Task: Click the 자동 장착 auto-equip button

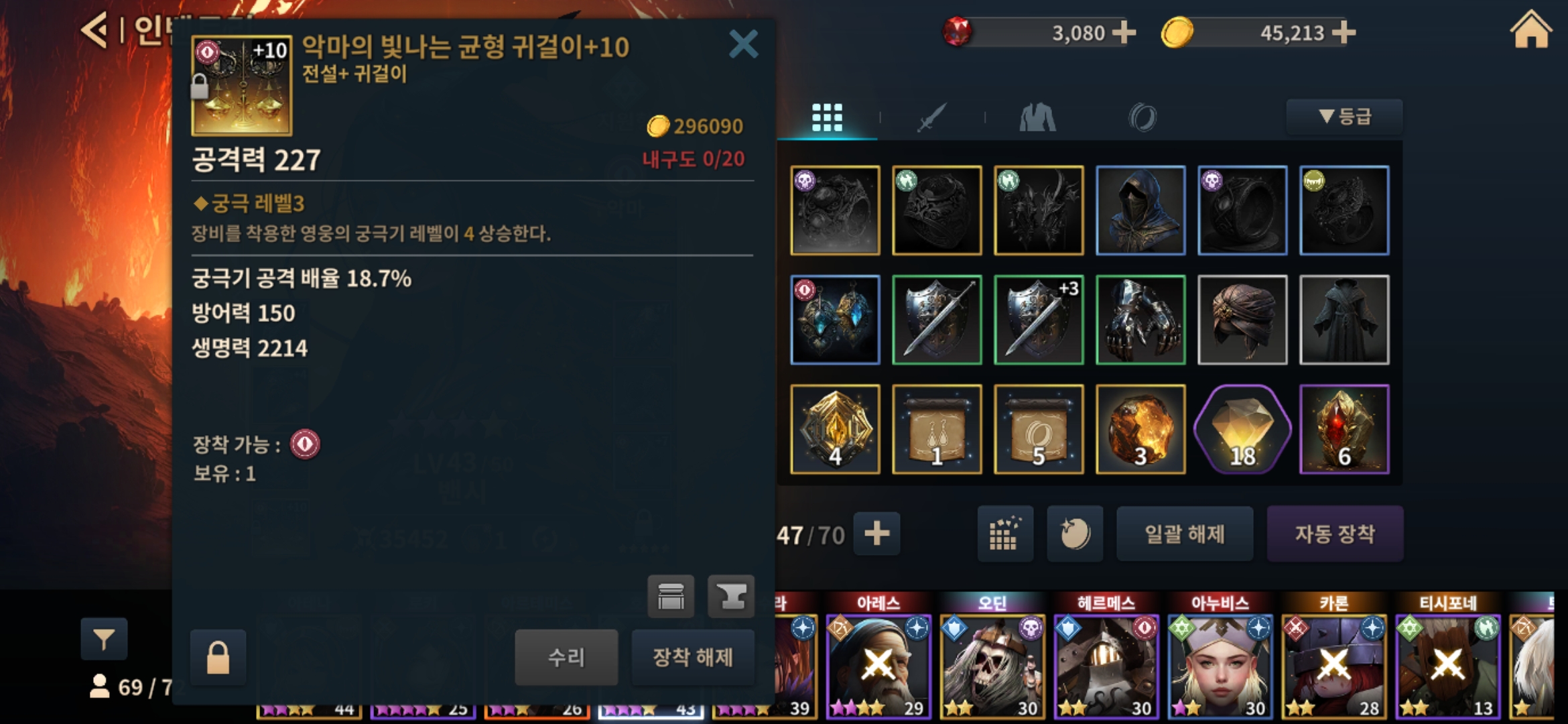Action: click(1335, 534)
